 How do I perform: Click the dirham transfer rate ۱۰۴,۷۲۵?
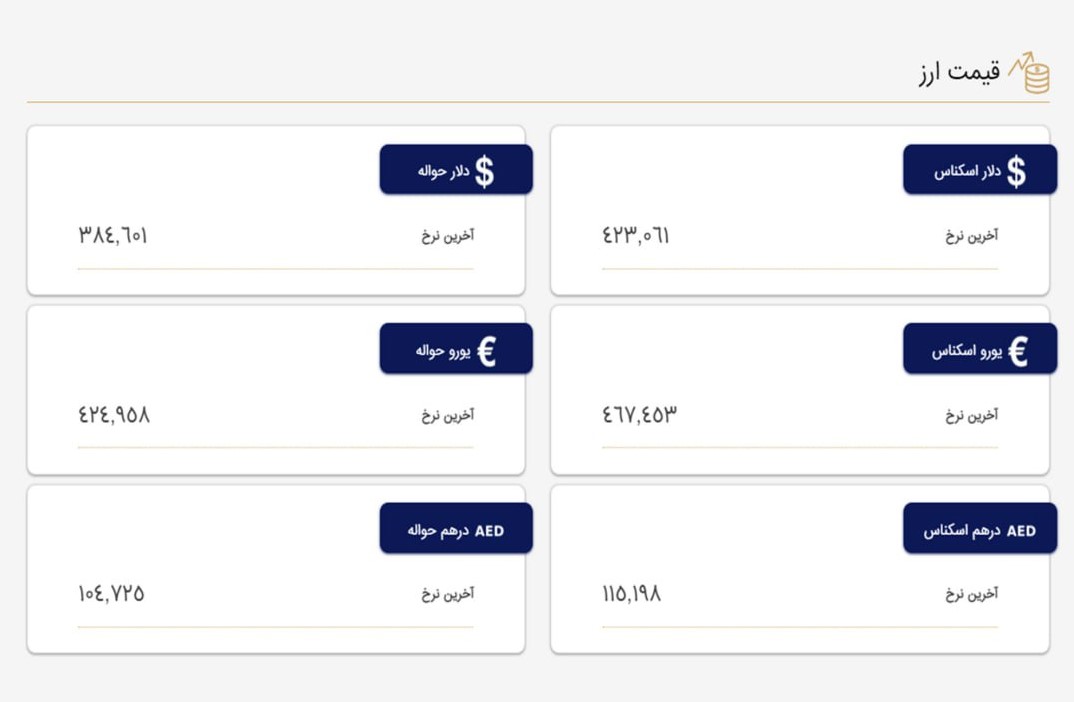pyautogui.click(x=111, y=593)
